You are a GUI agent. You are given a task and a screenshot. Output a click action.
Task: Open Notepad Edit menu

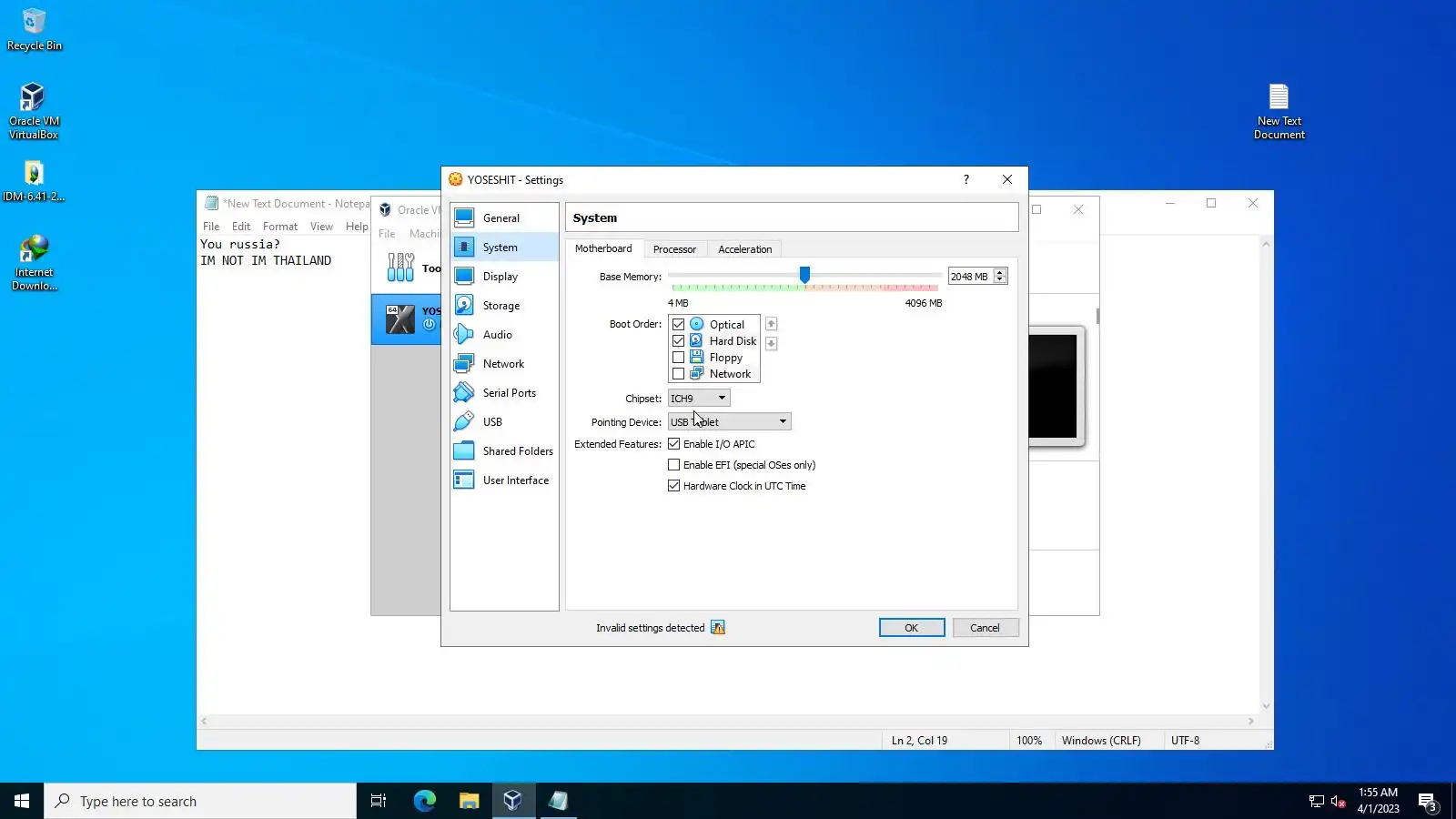tap(241, 227)
